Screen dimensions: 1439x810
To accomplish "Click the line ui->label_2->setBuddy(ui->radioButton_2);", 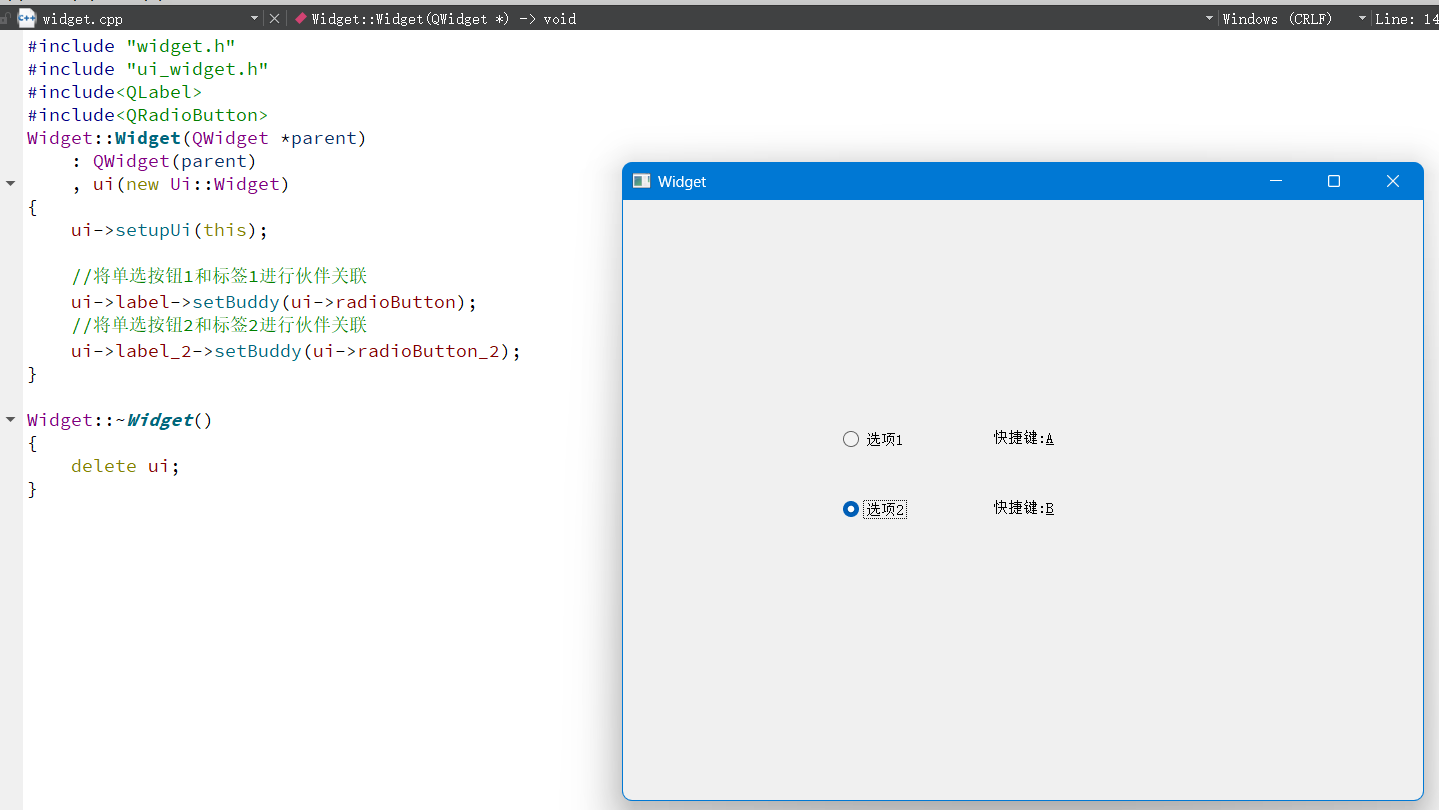I will [x=296, y=351].
